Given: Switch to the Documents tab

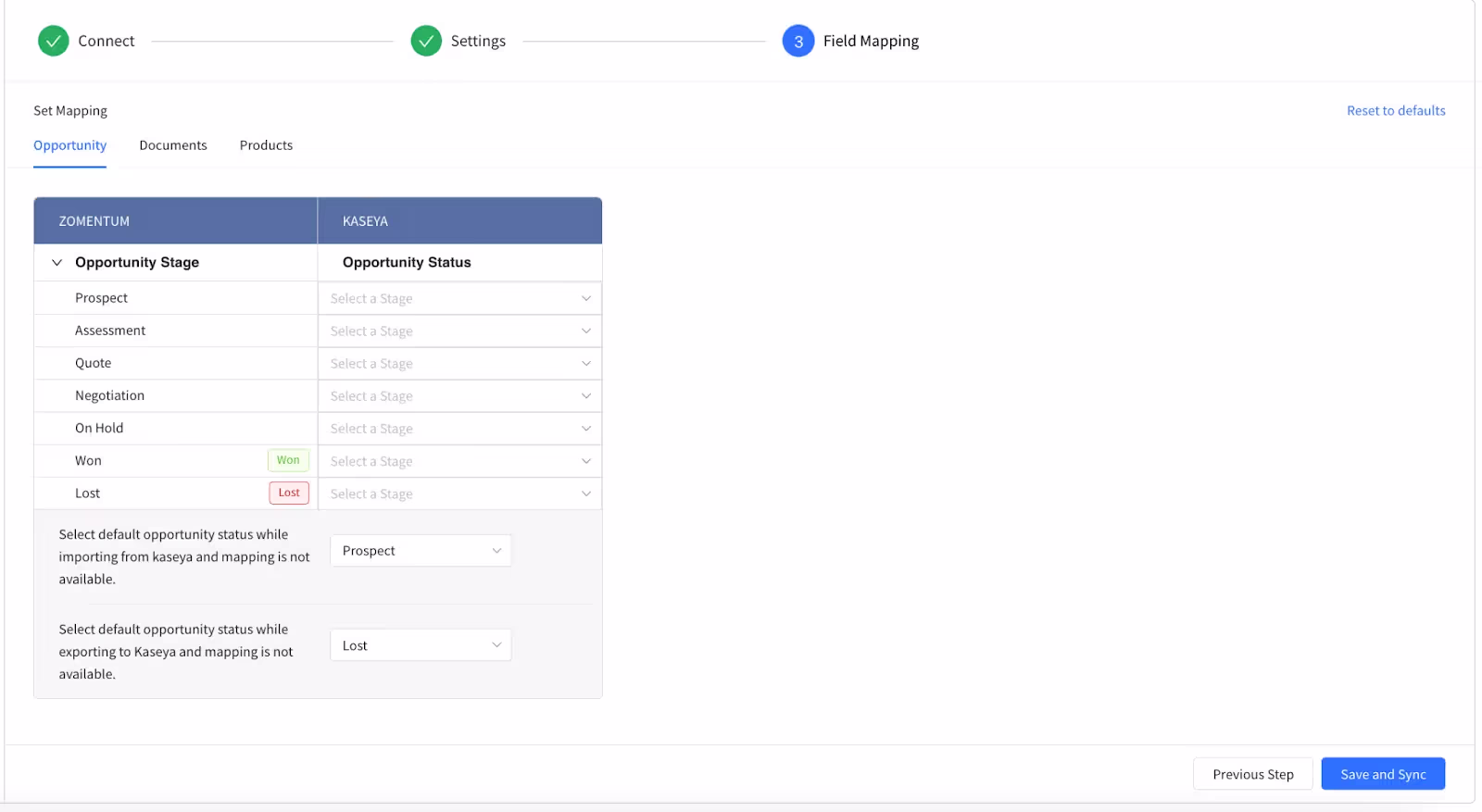Looking at the screenshot, I should click(173, 145).
